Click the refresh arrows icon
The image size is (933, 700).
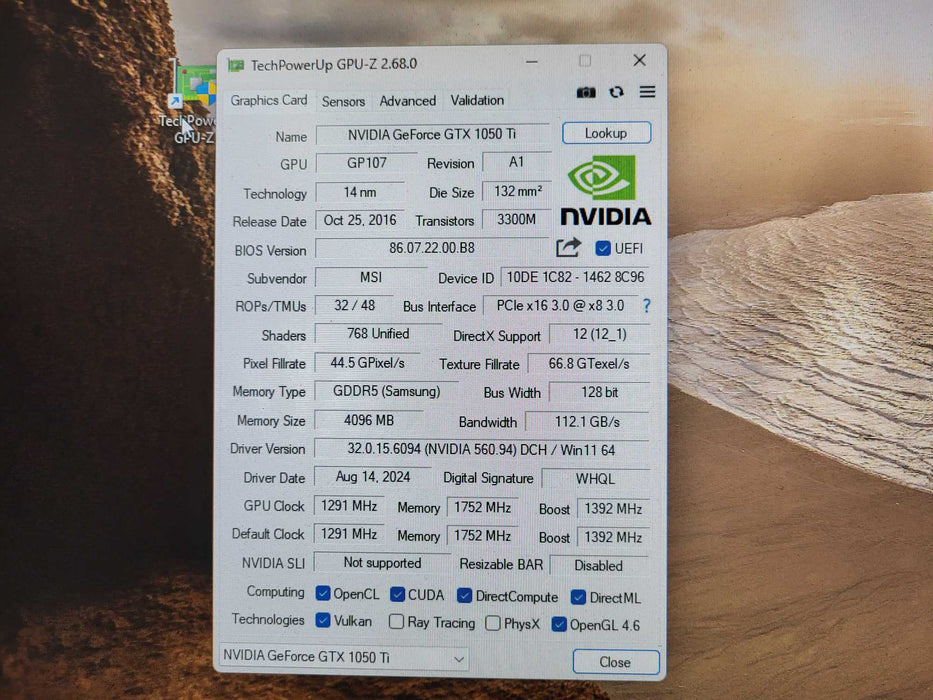[616, 92]
